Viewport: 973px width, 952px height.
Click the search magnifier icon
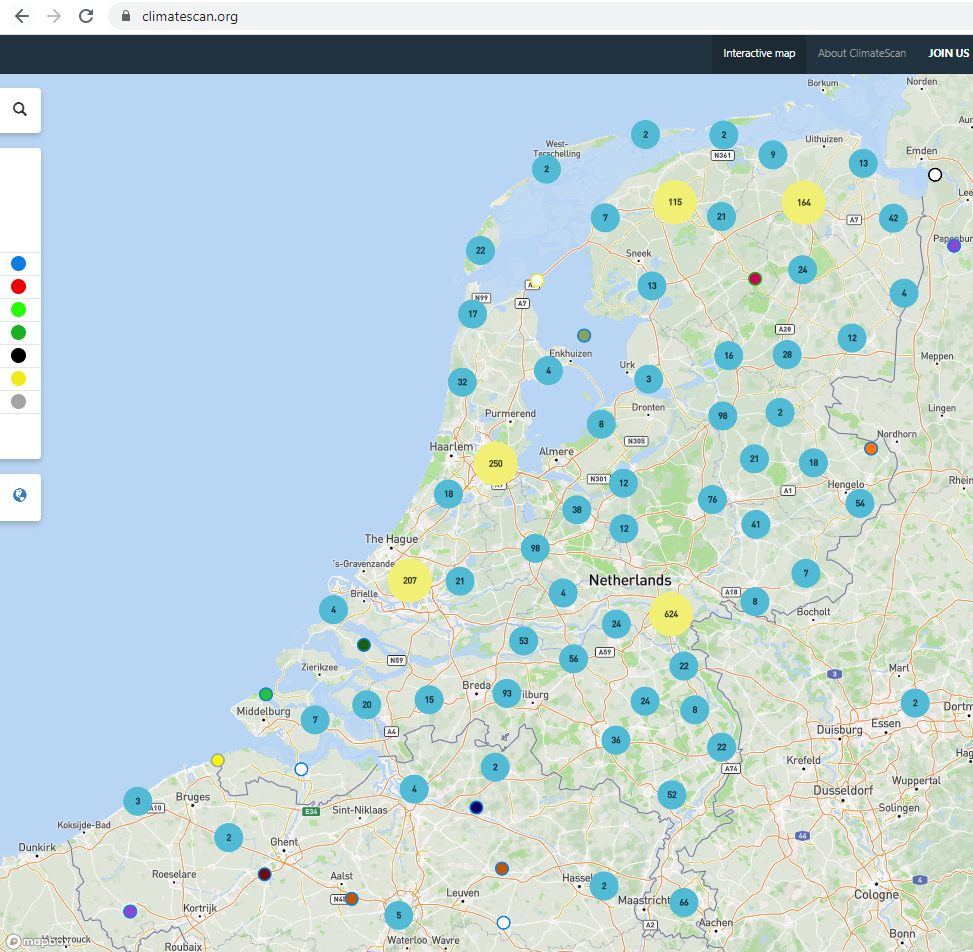click(20, 110)
